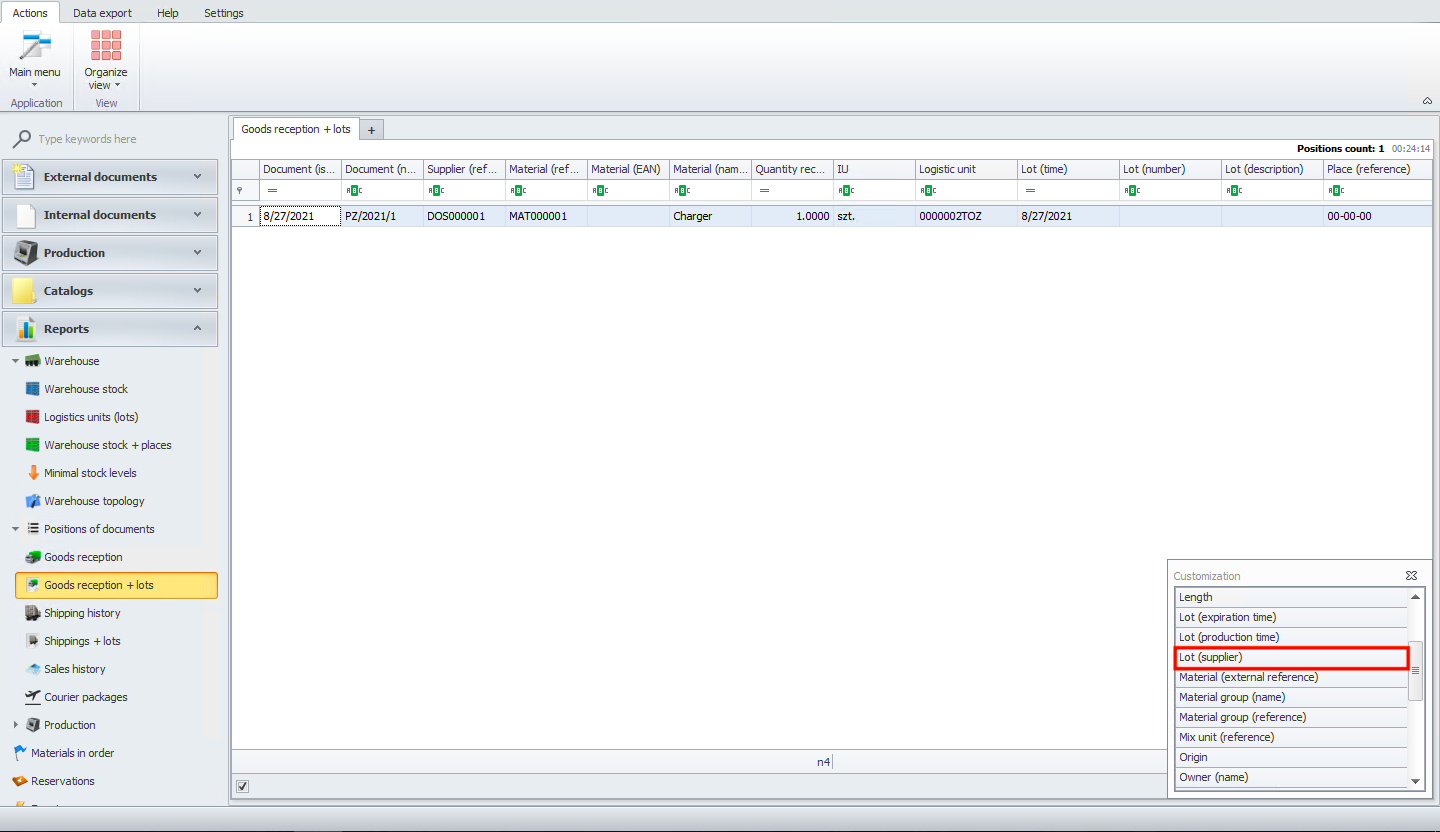Expand the Internal documents section
The image size is (1440, 832).
click(x=110, y=215)
